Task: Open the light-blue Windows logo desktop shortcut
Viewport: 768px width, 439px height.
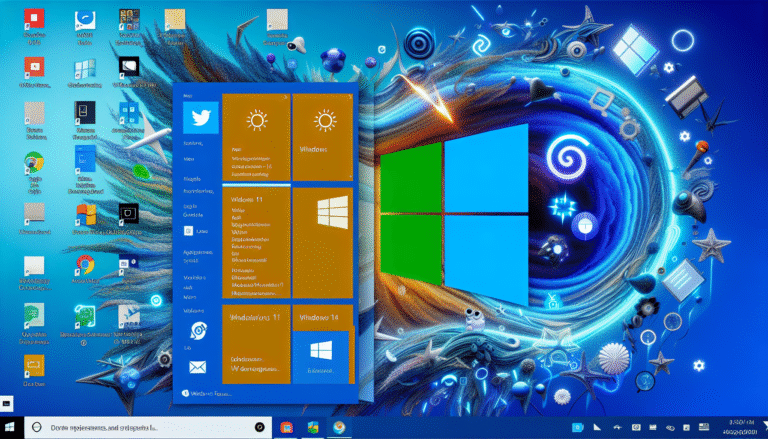Action: click(x=85, y=70)
